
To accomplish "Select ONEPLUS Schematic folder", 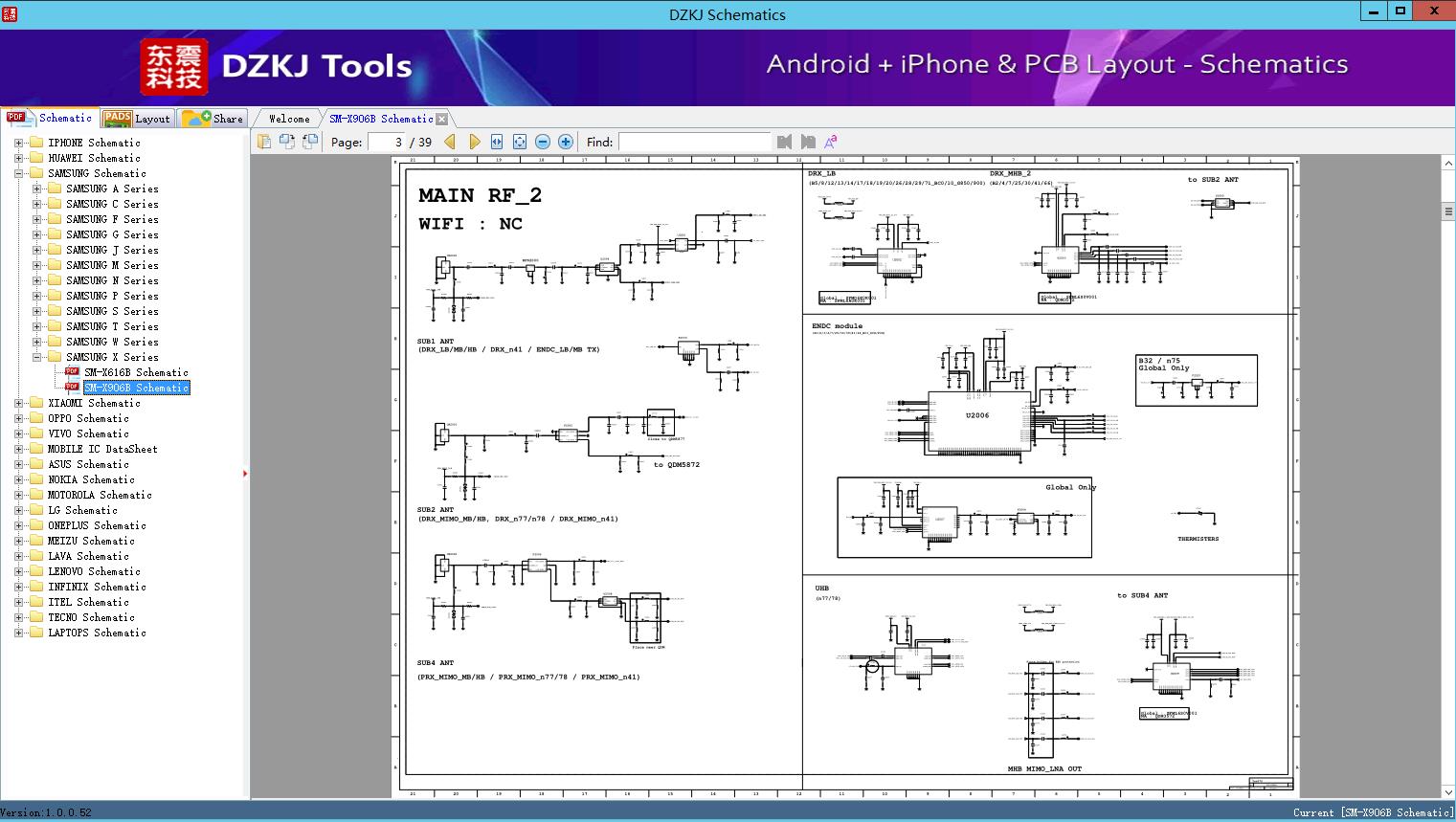I will pos(97,525).
